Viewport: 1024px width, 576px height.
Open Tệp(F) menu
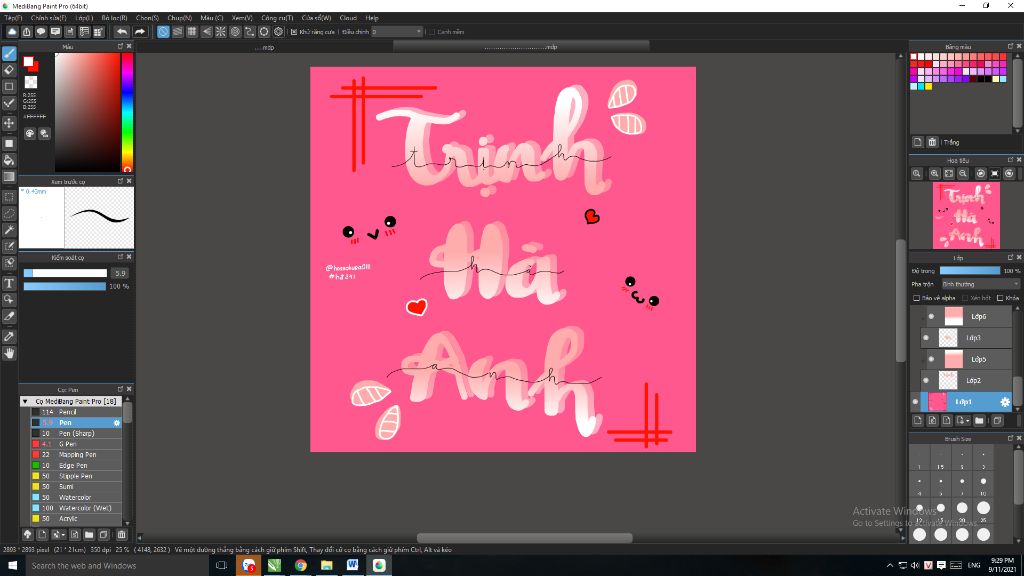pyautogui.click(x=13, y=18)
